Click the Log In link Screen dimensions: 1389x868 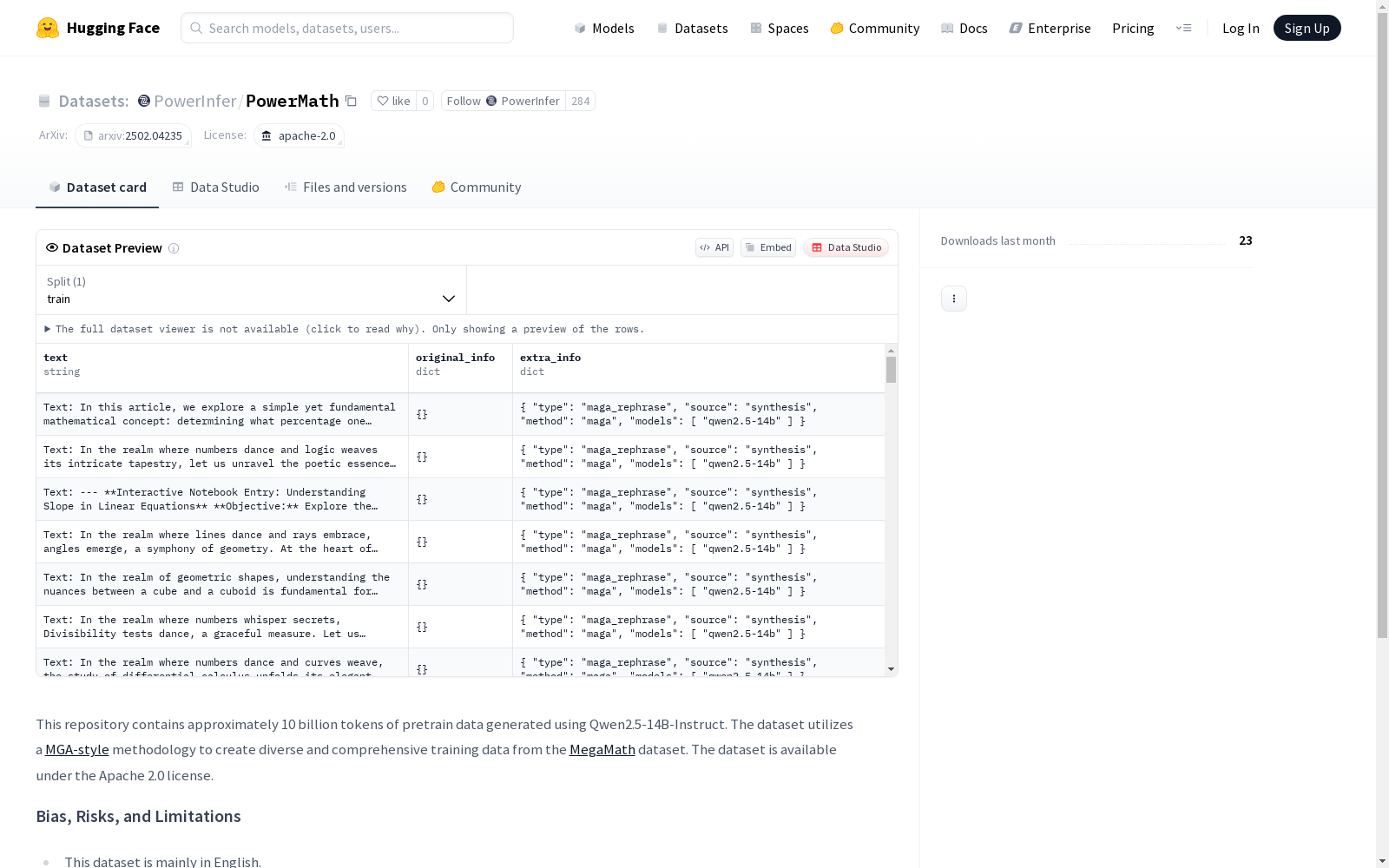(x=1241, y=28)
